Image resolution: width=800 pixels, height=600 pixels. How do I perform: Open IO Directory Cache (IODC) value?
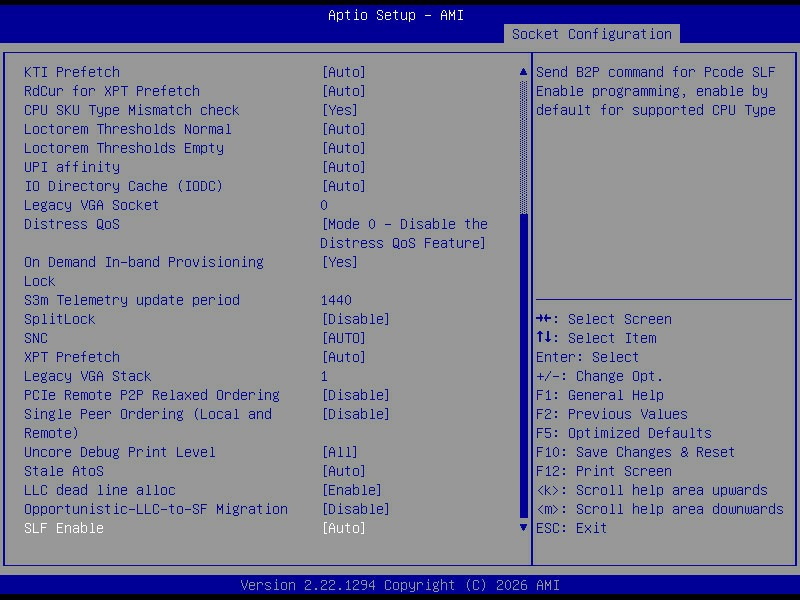pos(343,186)
